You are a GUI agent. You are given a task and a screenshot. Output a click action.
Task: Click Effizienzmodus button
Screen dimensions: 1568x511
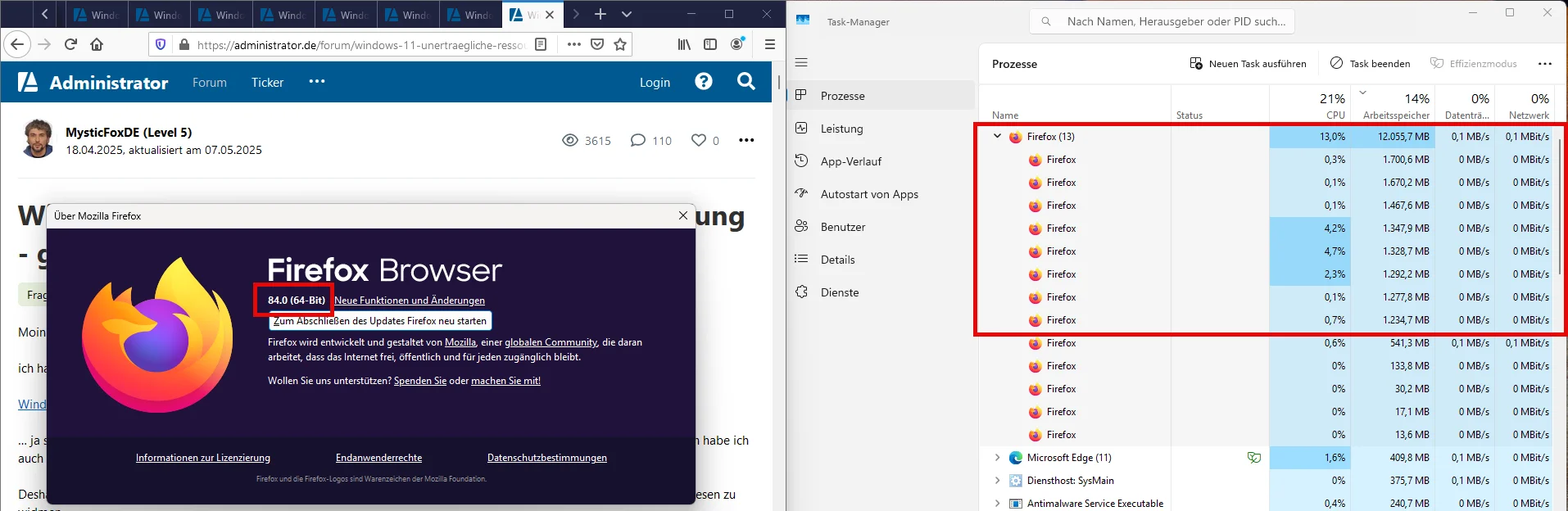(x=1474, y=63)
